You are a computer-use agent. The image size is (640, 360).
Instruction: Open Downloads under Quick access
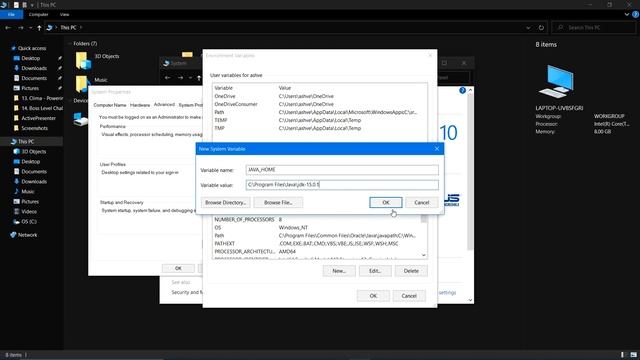pyautogui.click(x=34, y=68)
